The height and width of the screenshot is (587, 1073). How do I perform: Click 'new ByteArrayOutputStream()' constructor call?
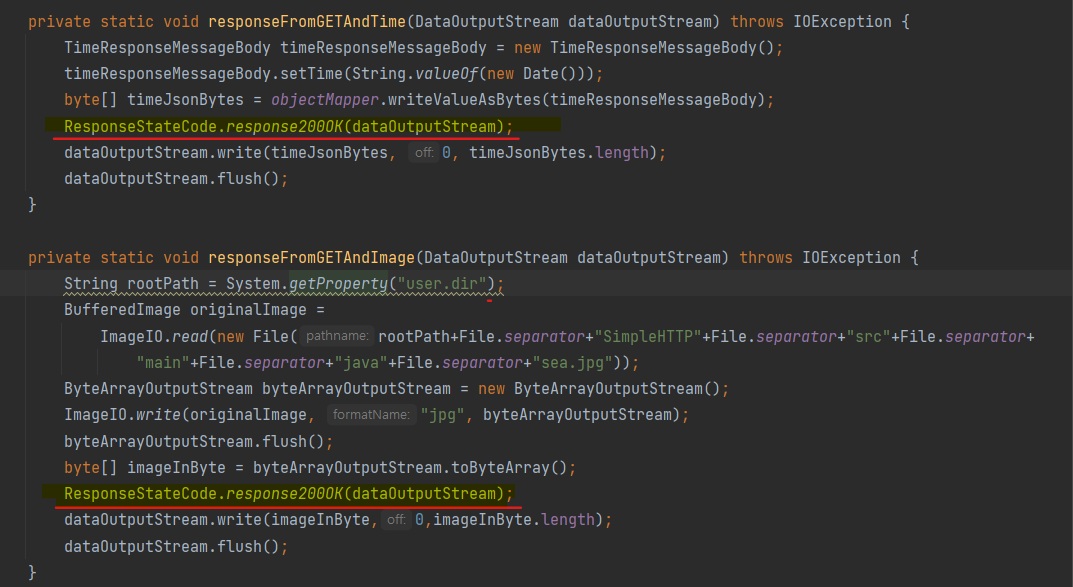coord(599,389)
